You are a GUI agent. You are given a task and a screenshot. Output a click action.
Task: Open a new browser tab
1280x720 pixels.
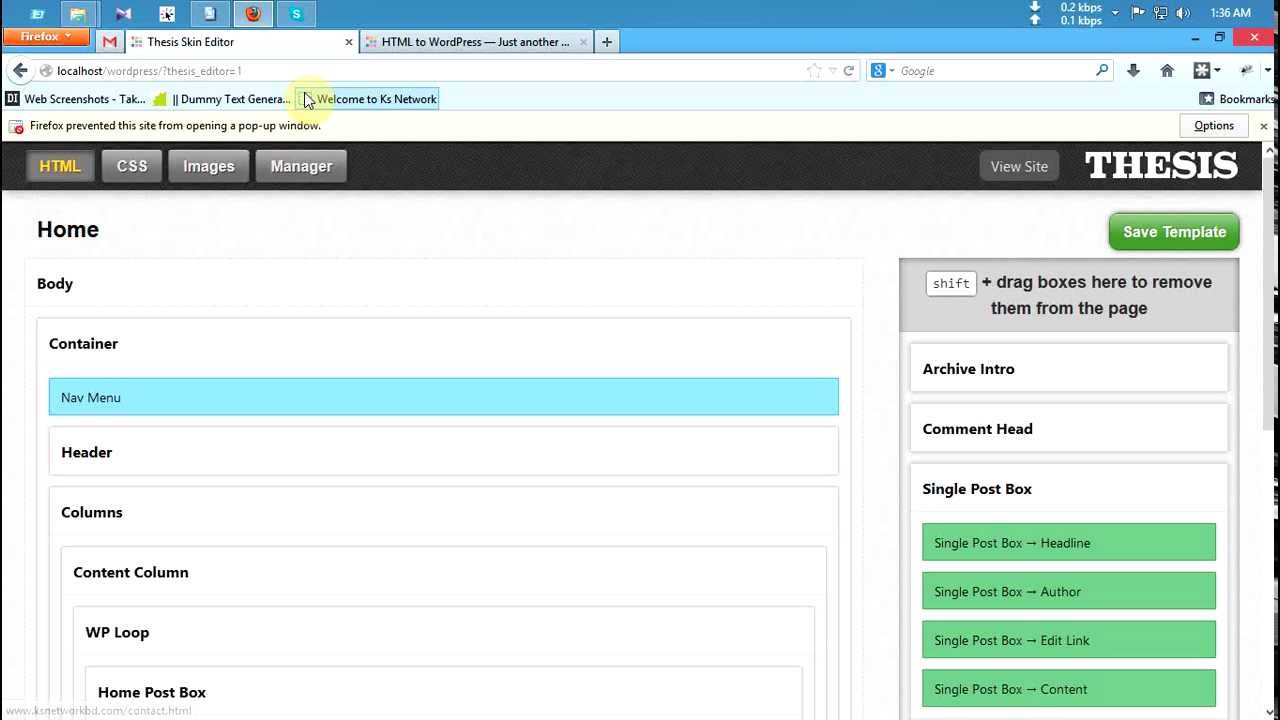pos(607,42)
